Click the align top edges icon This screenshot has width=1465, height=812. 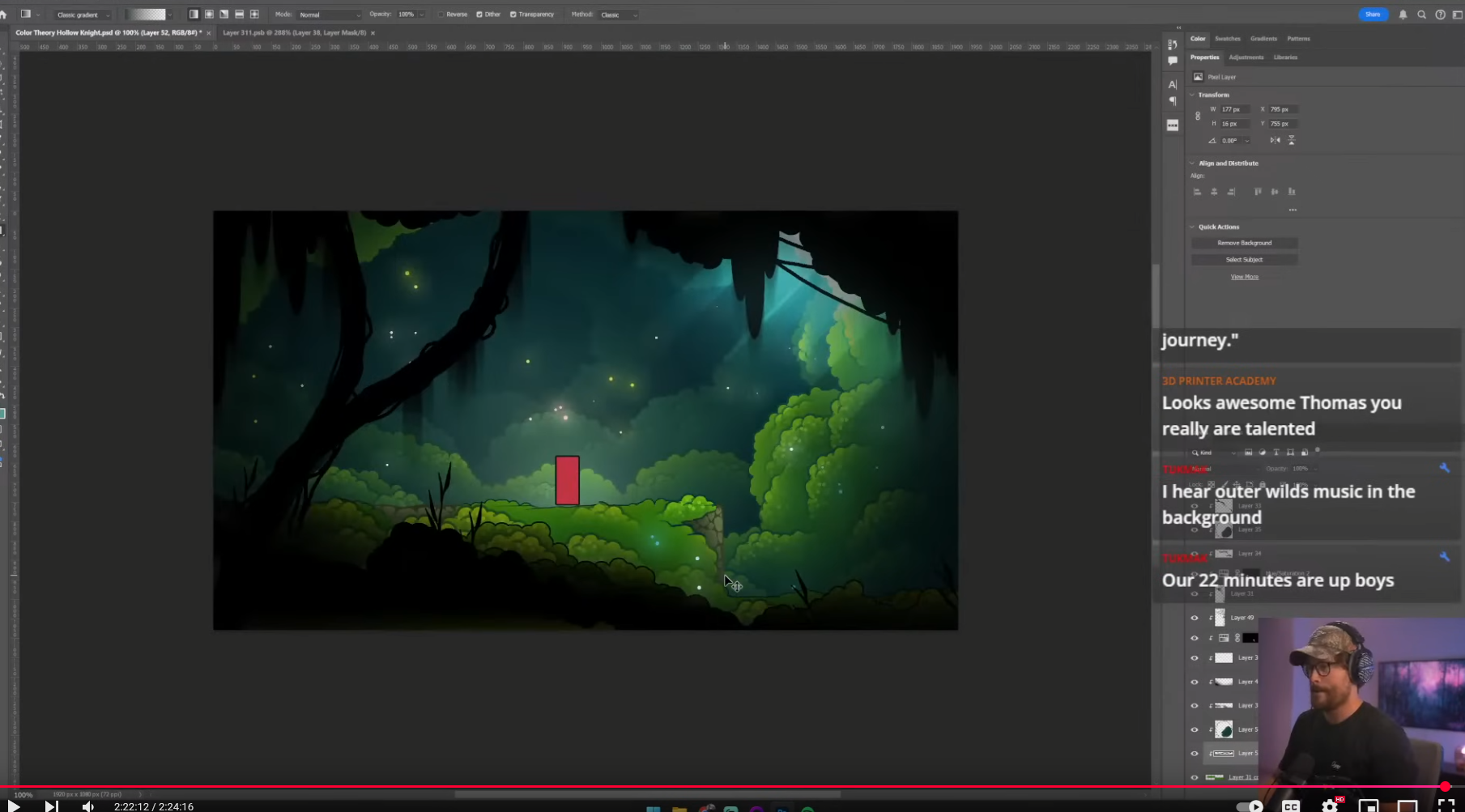pos(1258,192)
